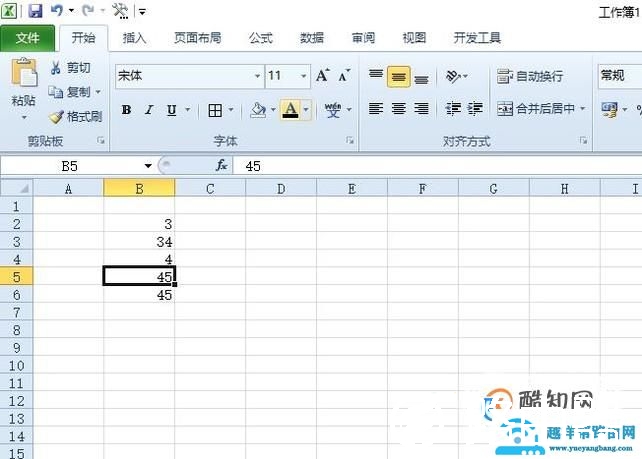Switch to the 开始 (Home) tab
This screenshot has width=642, height=459.
click(84, 38)
